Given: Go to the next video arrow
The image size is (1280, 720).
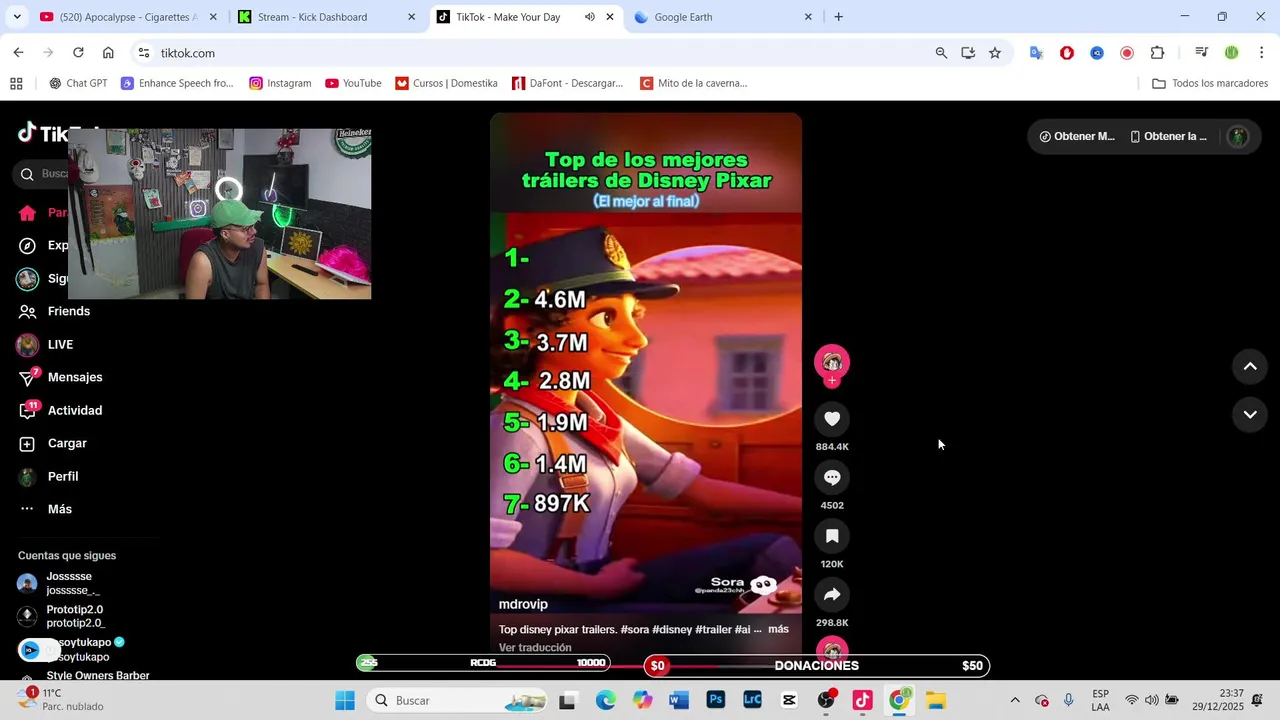Looking at the screenshot, I should [x=1250, y=414].
